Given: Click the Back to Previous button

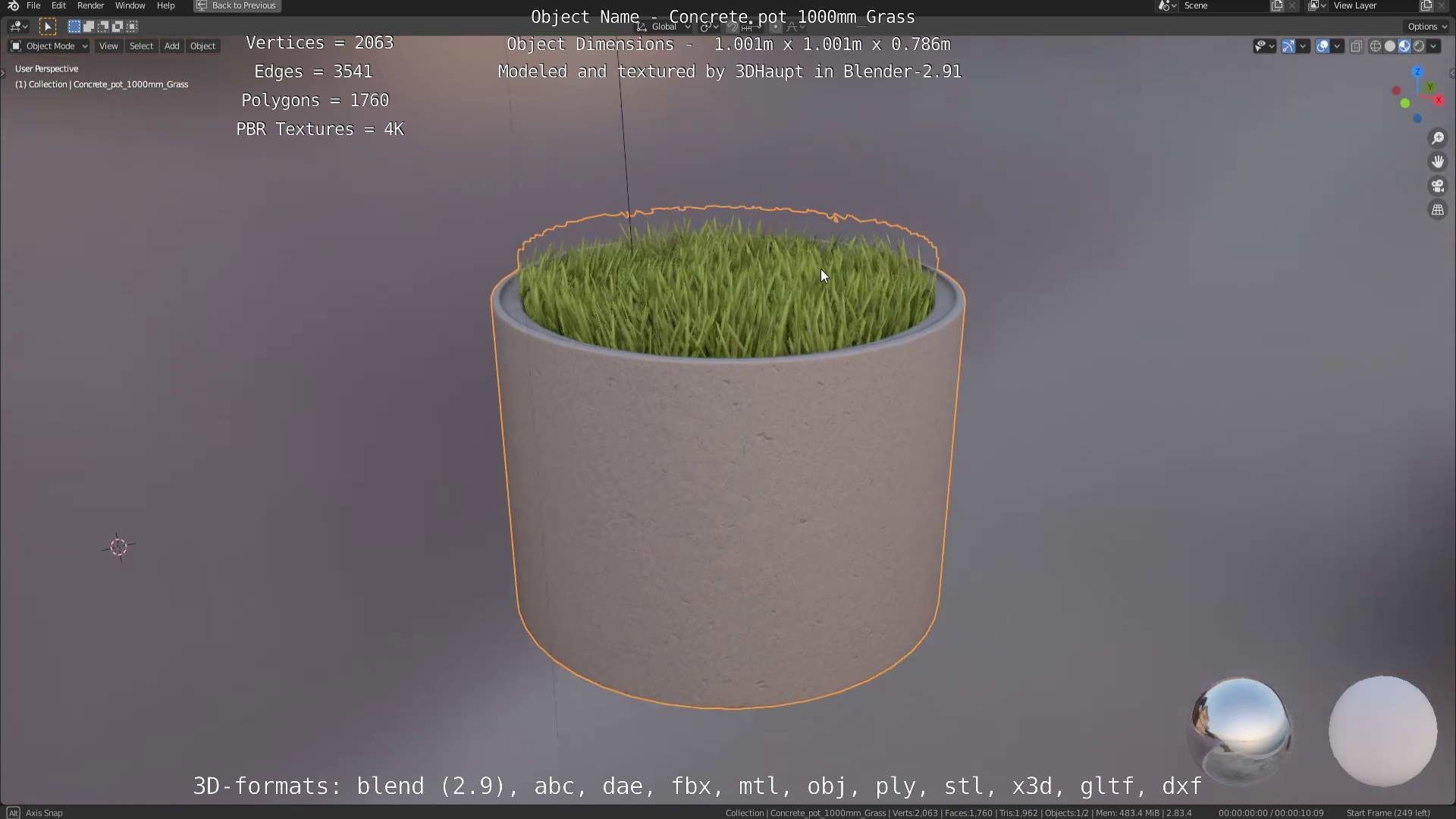Looking at the screenshot, I should coord(237,5).
